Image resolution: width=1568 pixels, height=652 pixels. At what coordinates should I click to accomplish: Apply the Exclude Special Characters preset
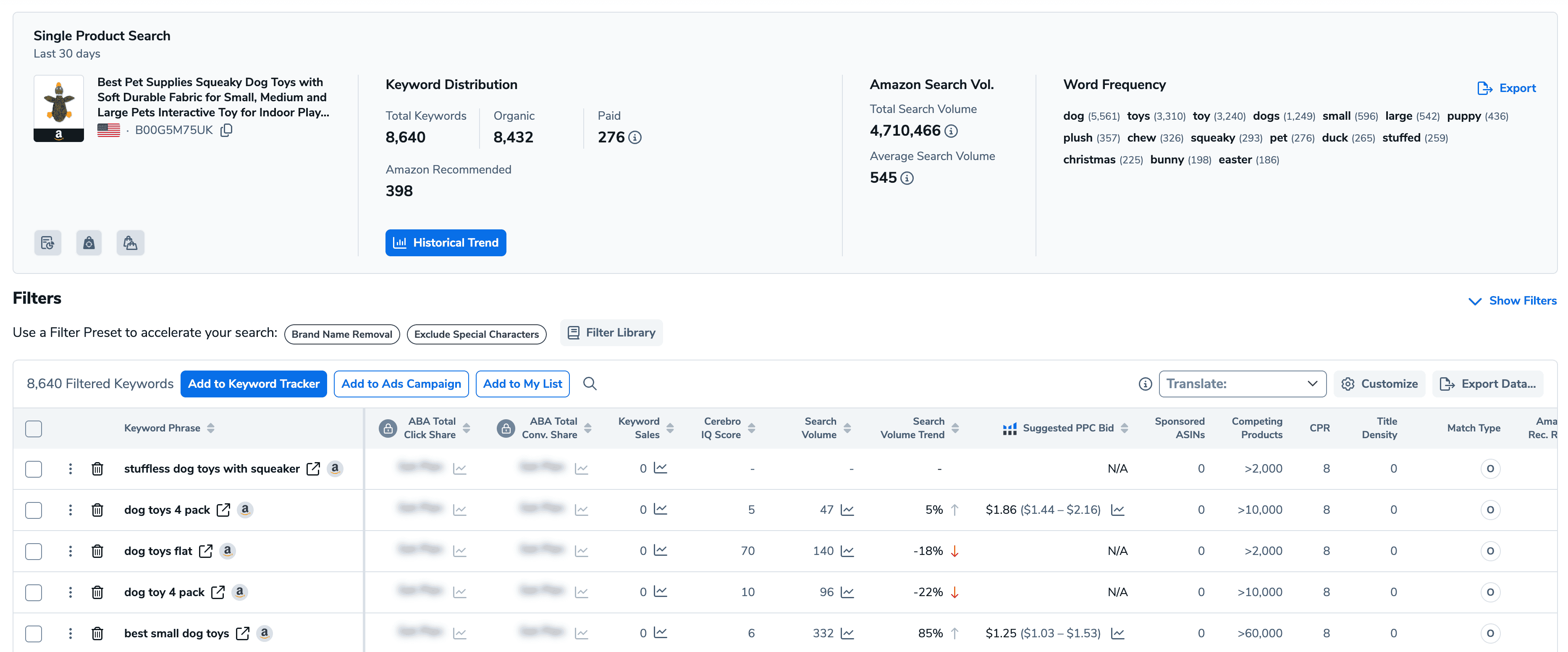(x=477, y=334)
